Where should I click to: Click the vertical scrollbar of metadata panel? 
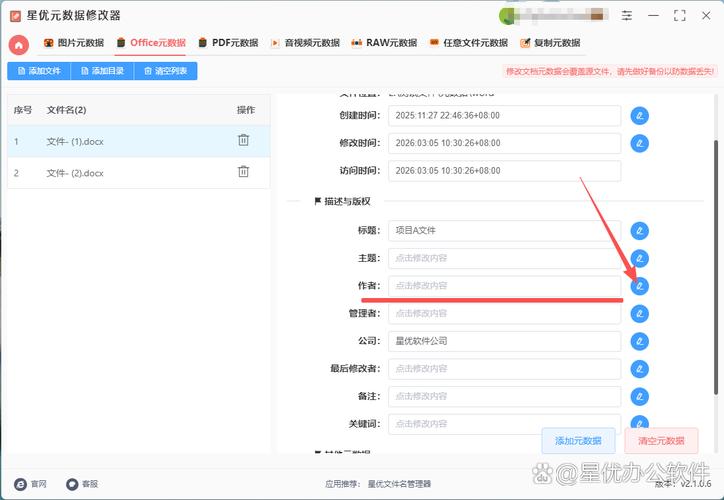(716, 266)
